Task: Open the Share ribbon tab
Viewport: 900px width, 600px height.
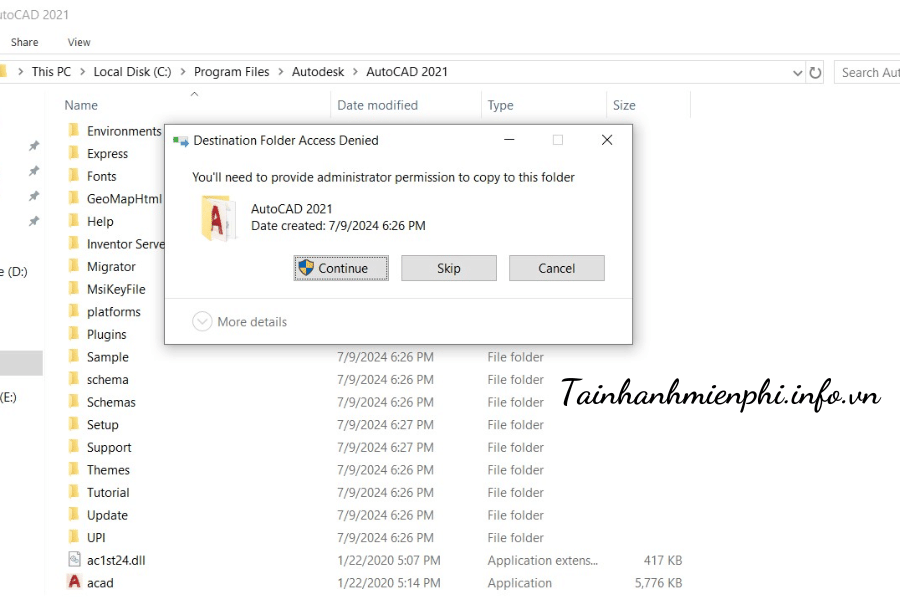Action: point(25,42)
